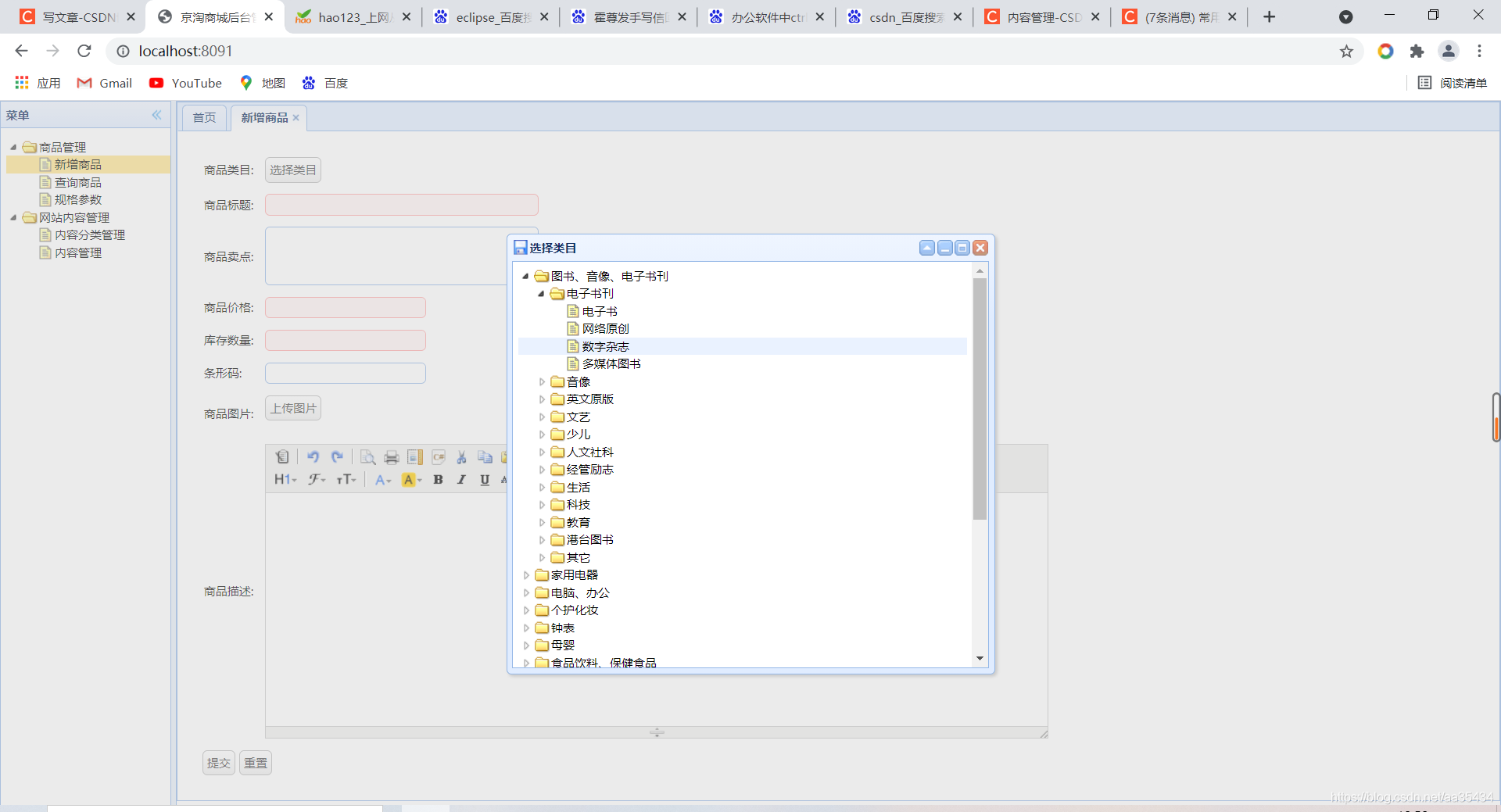Bookmark page with star icon
This screenshot has height=812, width=1501.
[x=1346, y=52]
